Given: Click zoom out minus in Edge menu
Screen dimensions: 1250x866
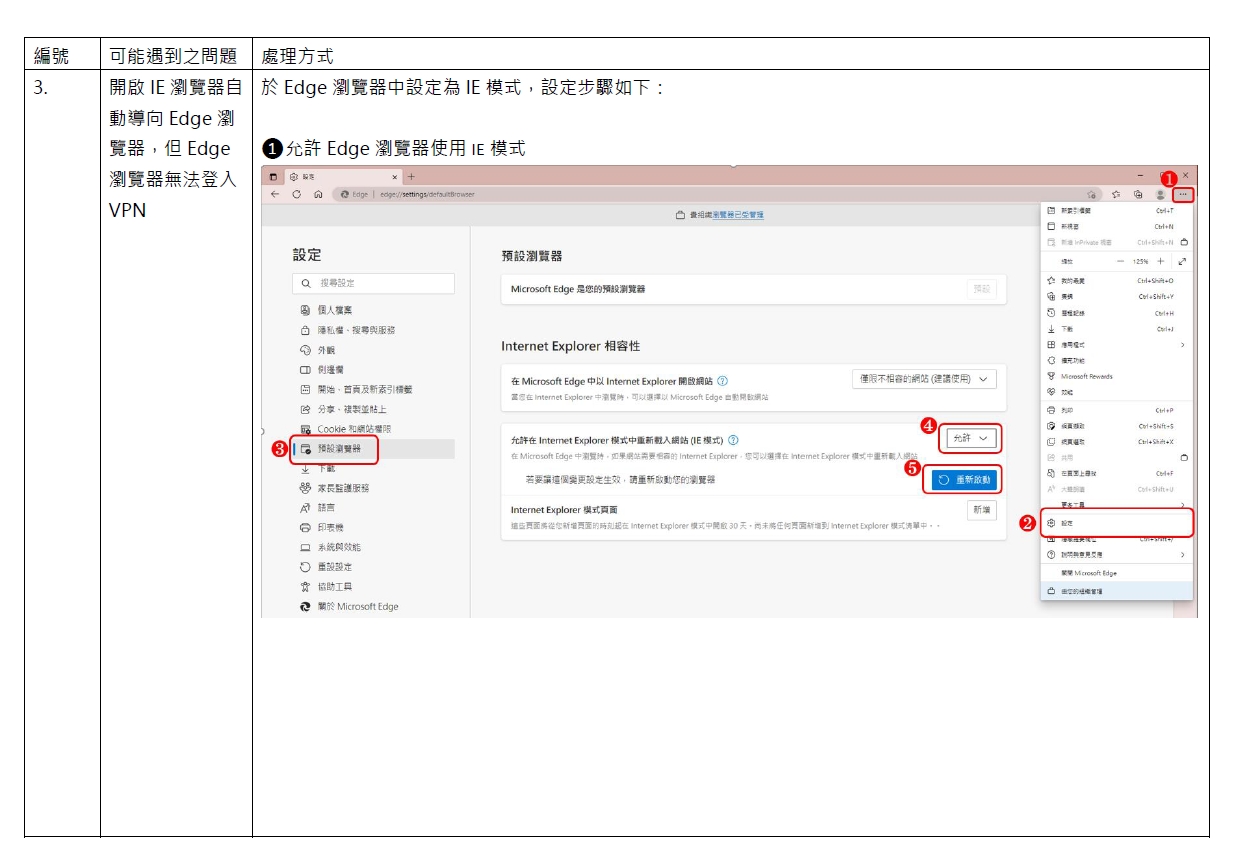Looking at the screenshot, I should [x=1121, y=261].
